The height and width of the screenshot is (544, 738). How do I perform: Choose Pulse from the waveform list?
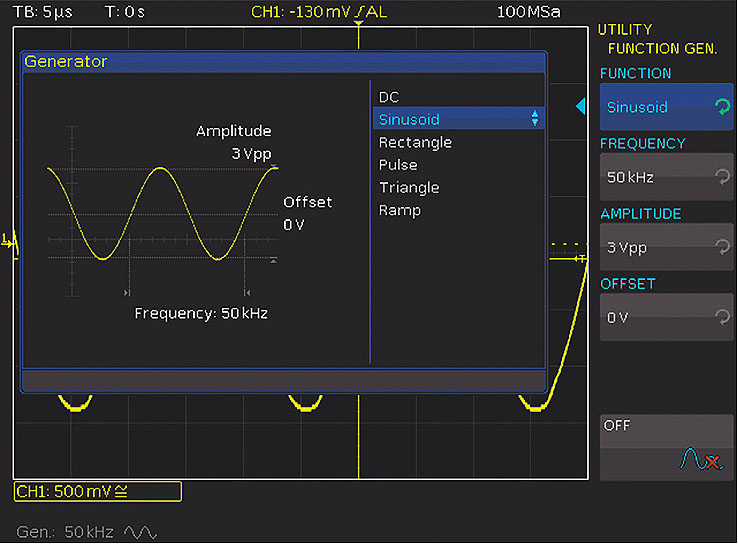(x=398, y=165)
